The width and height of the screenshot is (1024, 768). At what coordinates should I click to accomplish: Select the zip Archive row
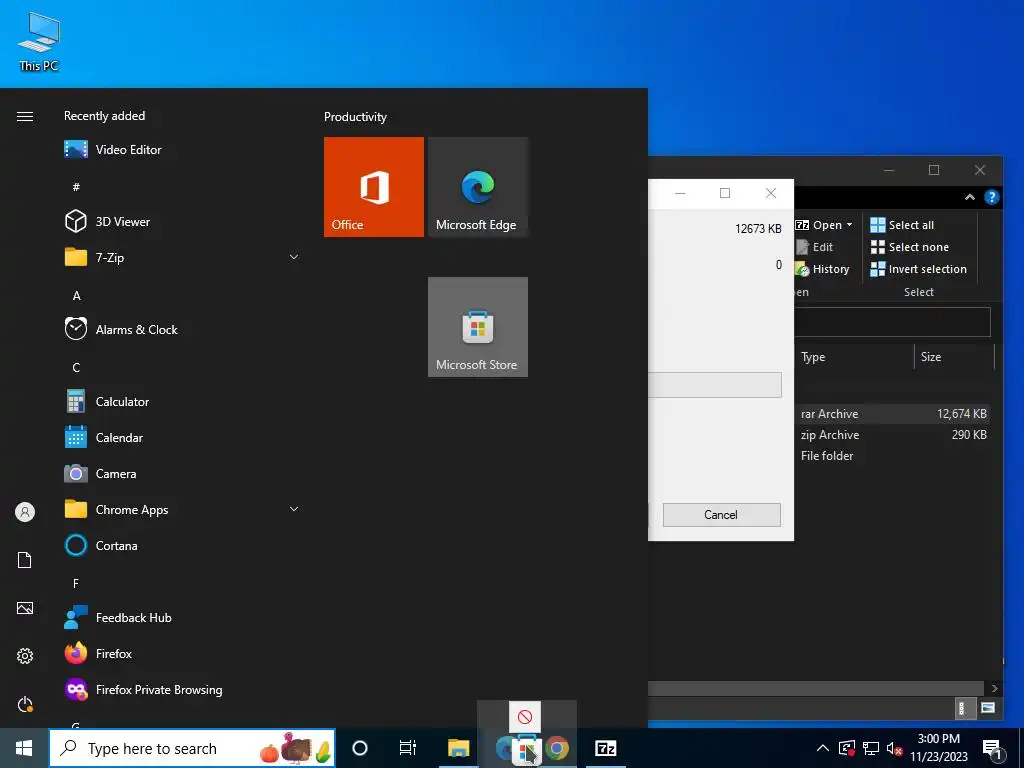click(892, 434)
